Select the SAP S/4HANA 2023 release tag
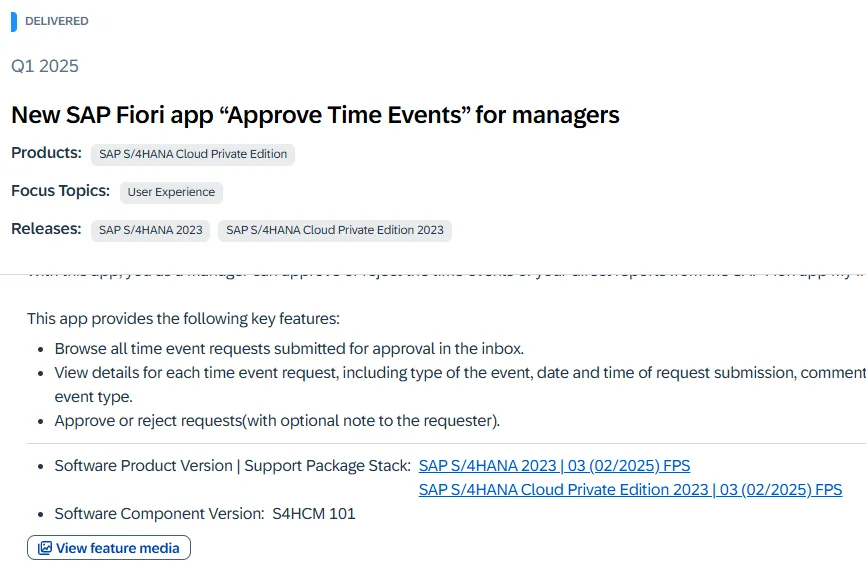The image size is (866, 567). point(151,230)
